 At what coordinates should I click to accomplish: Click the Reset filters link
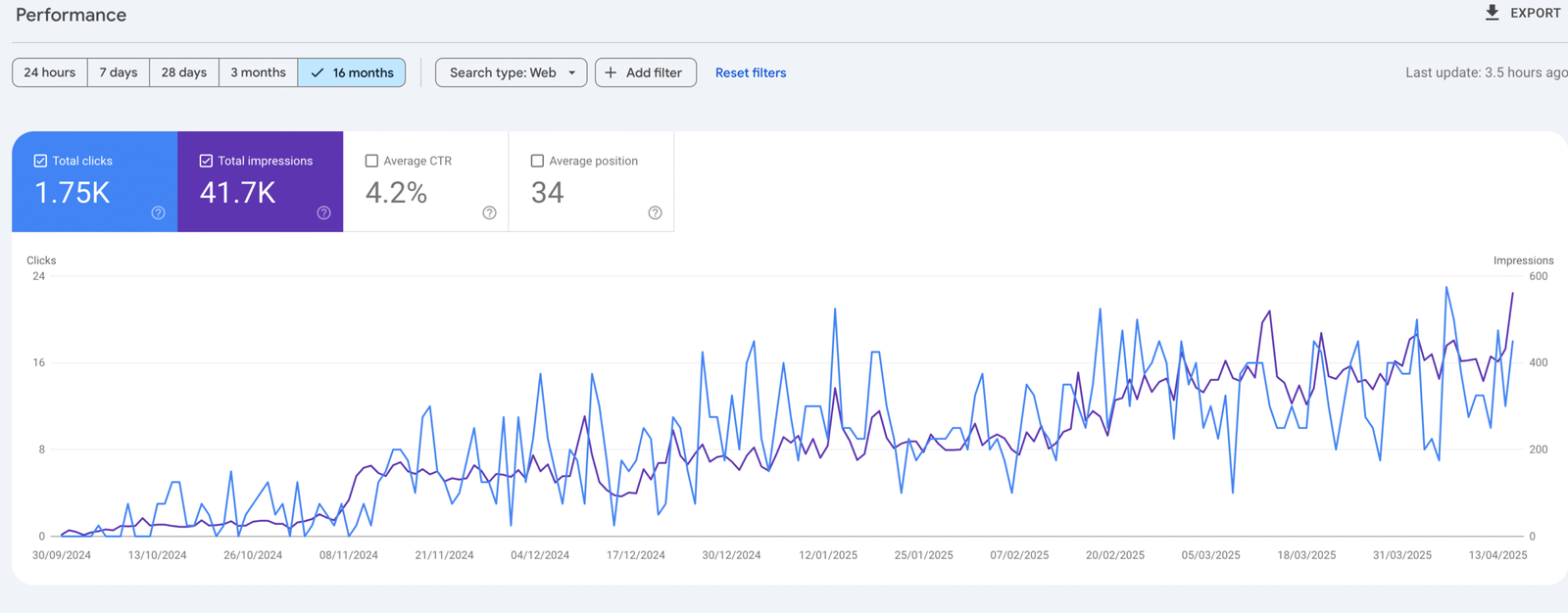click(751, 72)
